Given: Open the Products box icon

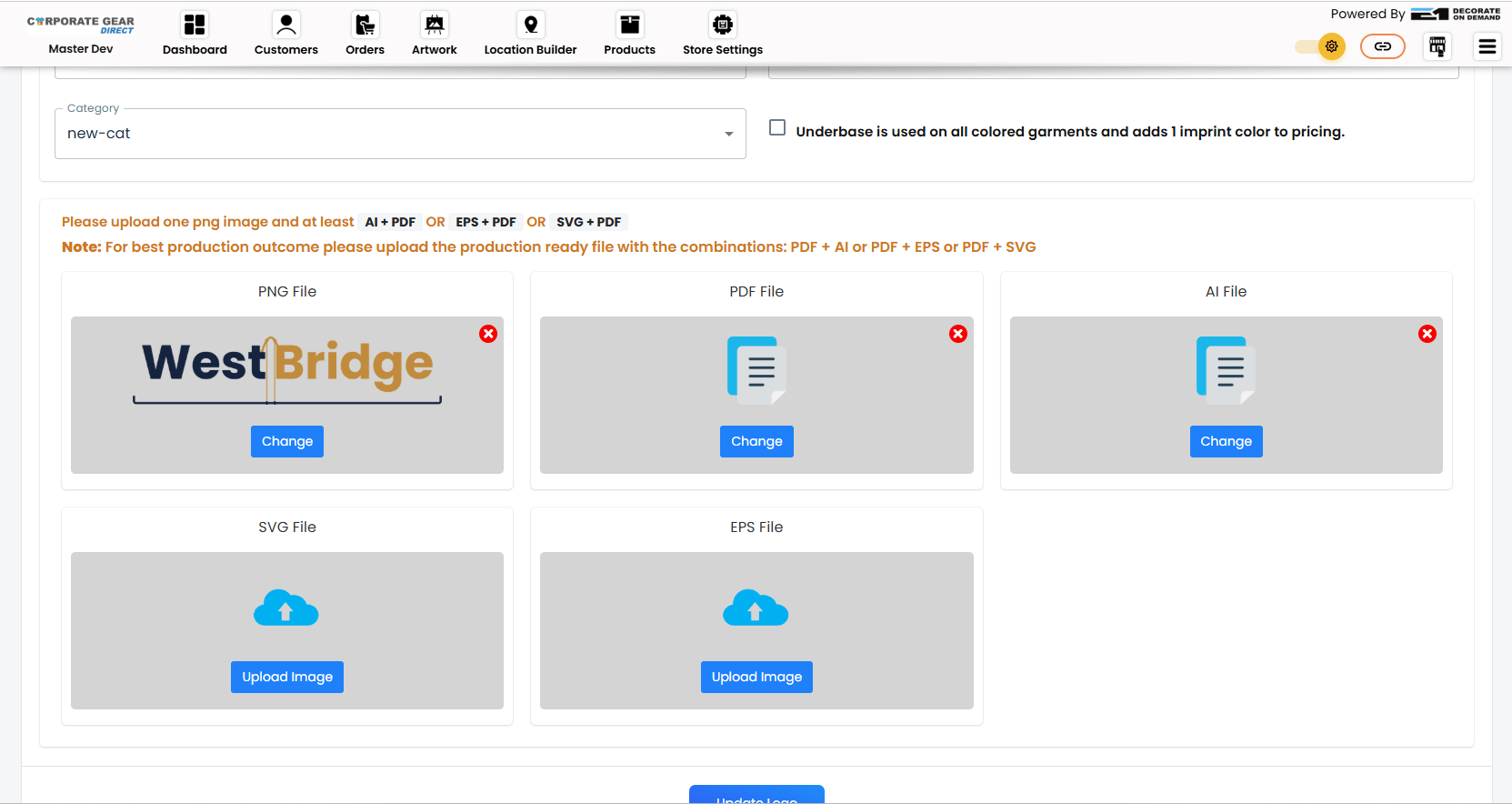Looking at the screenshot, I should 630,25.
